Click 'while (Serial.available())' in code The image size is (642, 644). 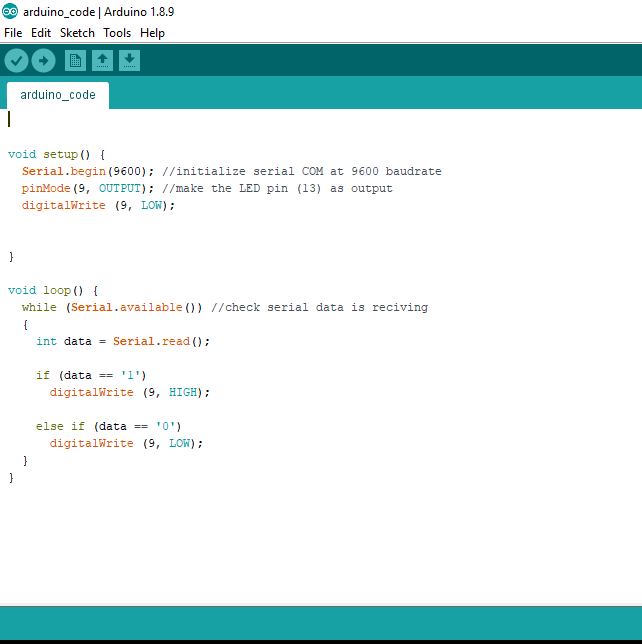coord(112,308)
